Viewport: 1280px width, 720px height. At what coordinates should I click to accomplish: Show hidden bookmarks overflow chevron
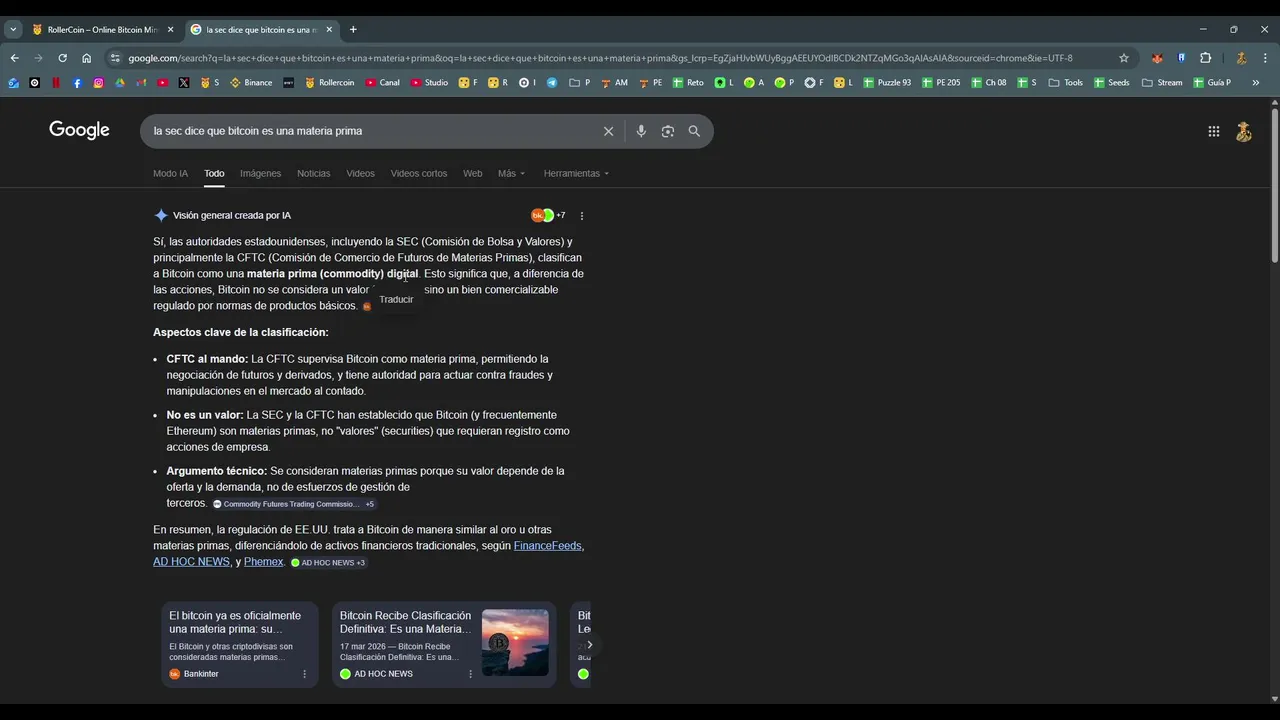(x=1256, y=83)
